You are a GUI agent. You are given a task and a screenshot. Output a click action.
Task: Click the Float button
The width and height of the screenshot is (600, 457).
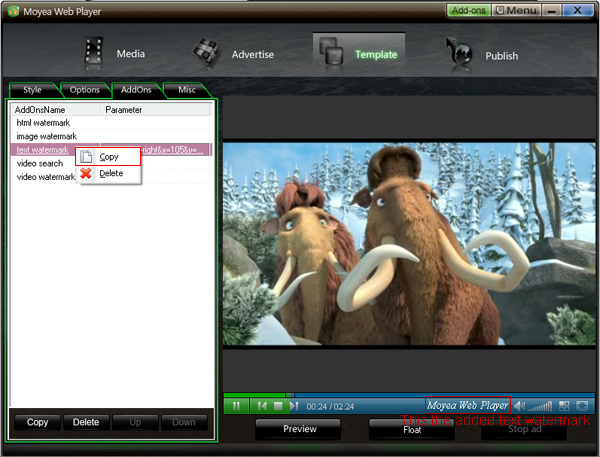412,429
